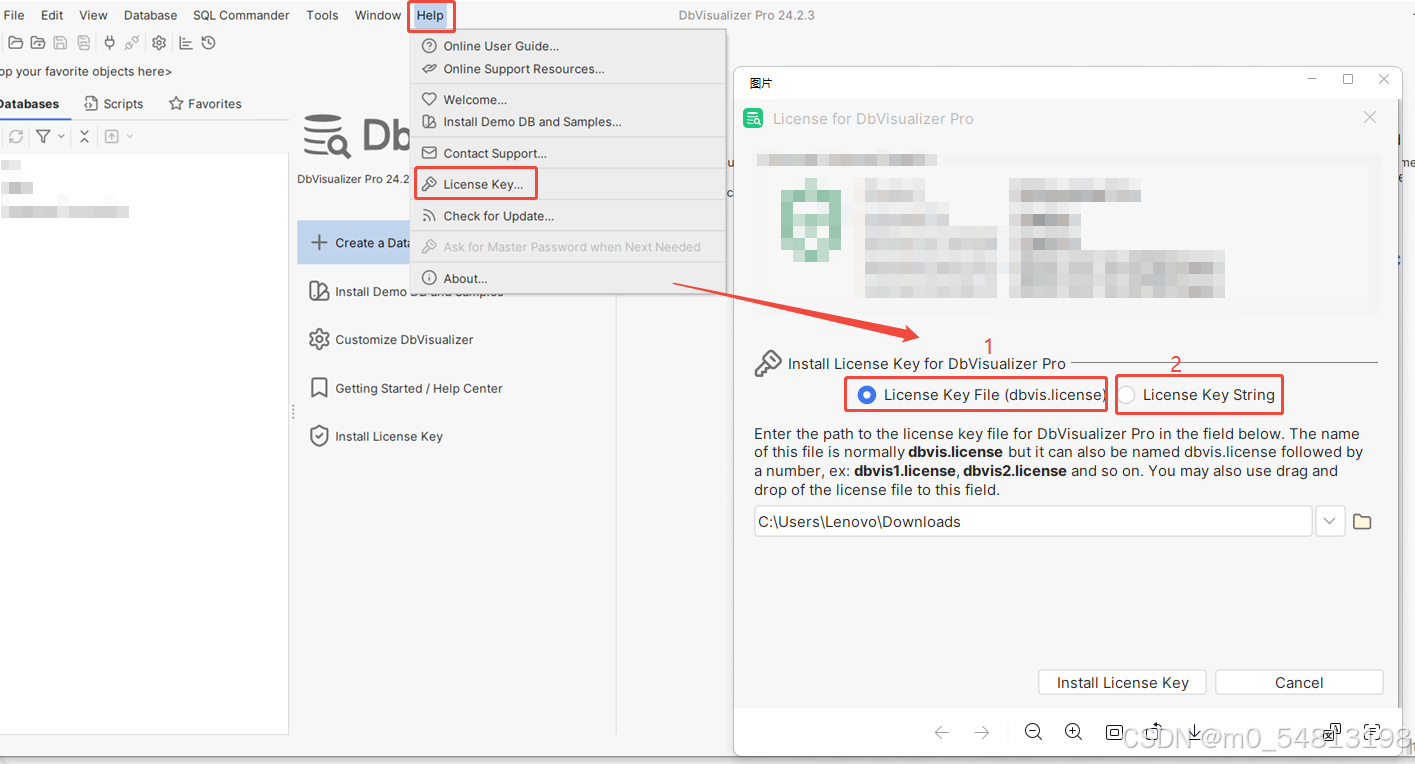Click the Help menu in menu bar
Image resolution: width=1415 pixels, height=764 pixels.
pyautogui.click(x=430, y=15)
